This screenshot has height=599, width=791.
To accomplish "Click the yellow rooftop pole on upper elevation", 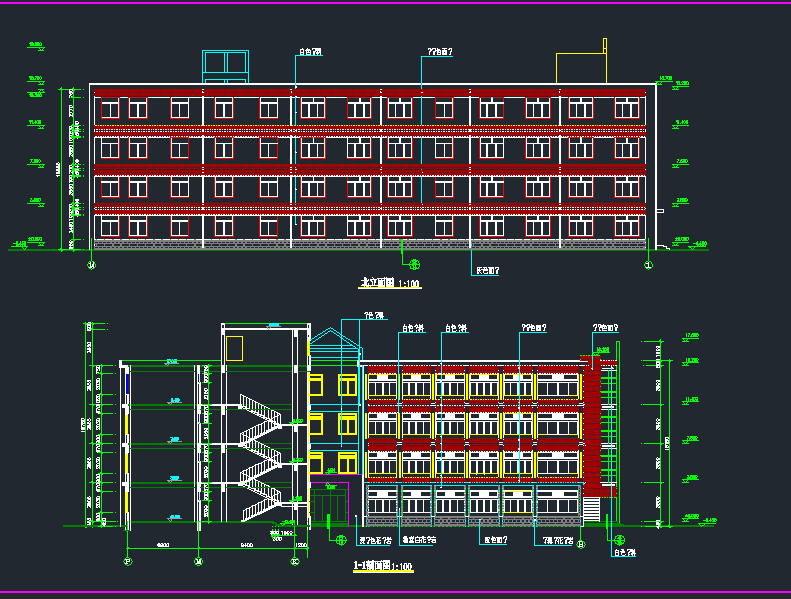I will click(x=605, y=59).
